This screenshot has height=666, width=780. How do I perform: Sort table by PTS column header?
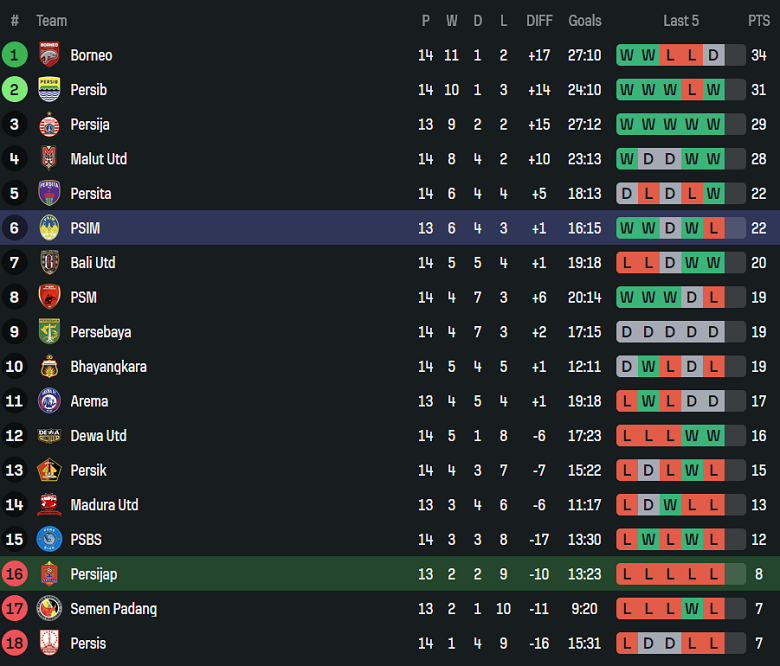tap(759, 21)
